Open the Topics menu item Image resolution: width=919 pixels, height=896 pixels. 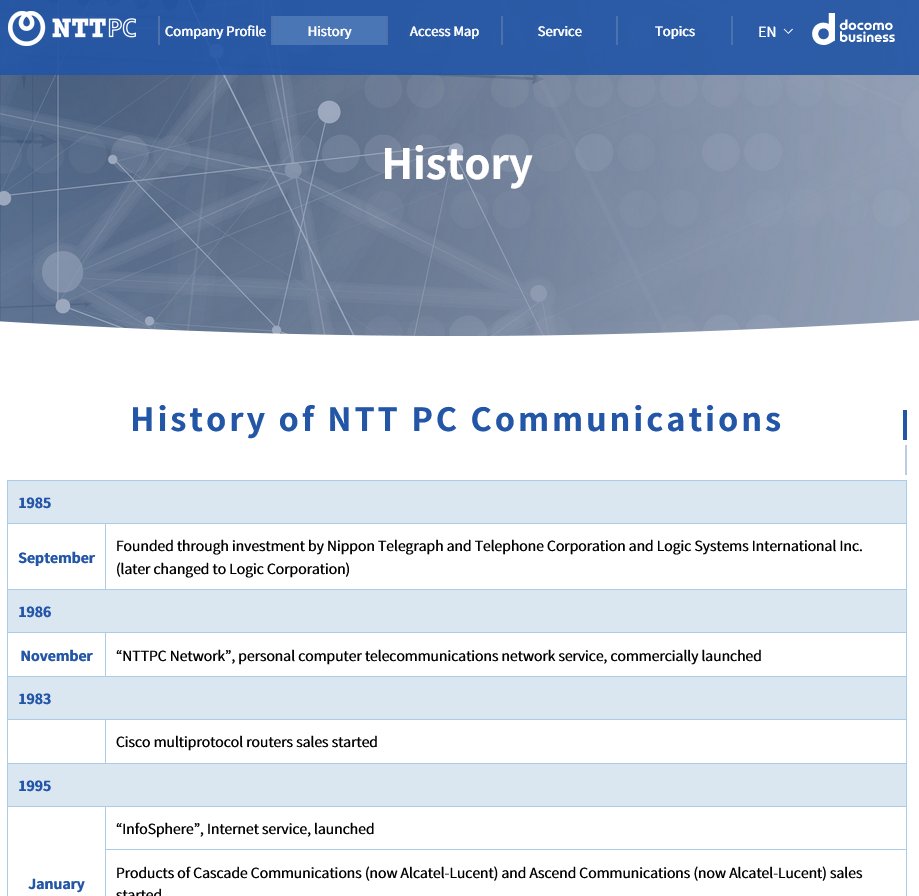pyautogui.click(x=675, y=31)
